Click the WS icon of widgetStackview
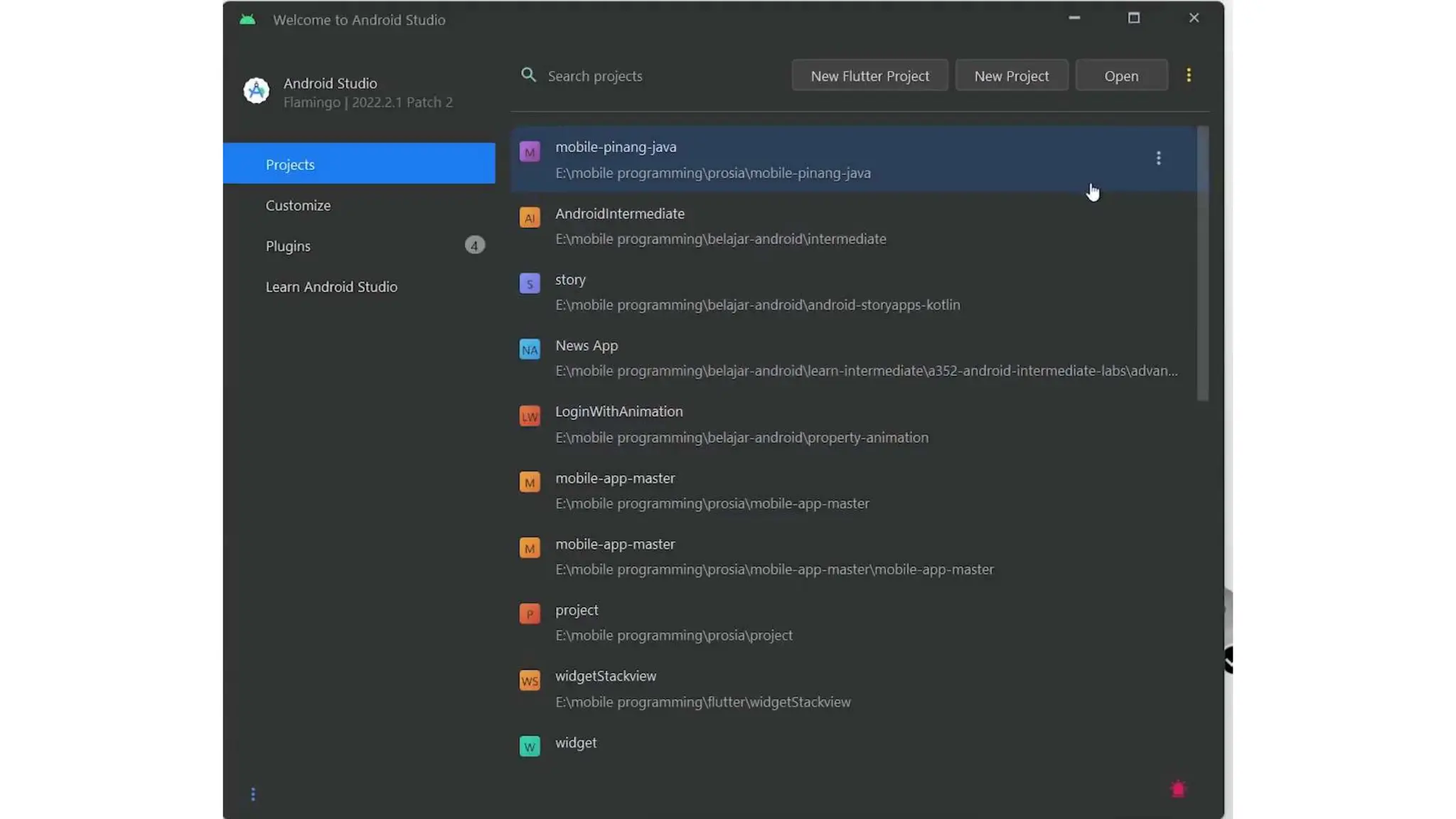The image size is (1456, 819). pos(530,680)
